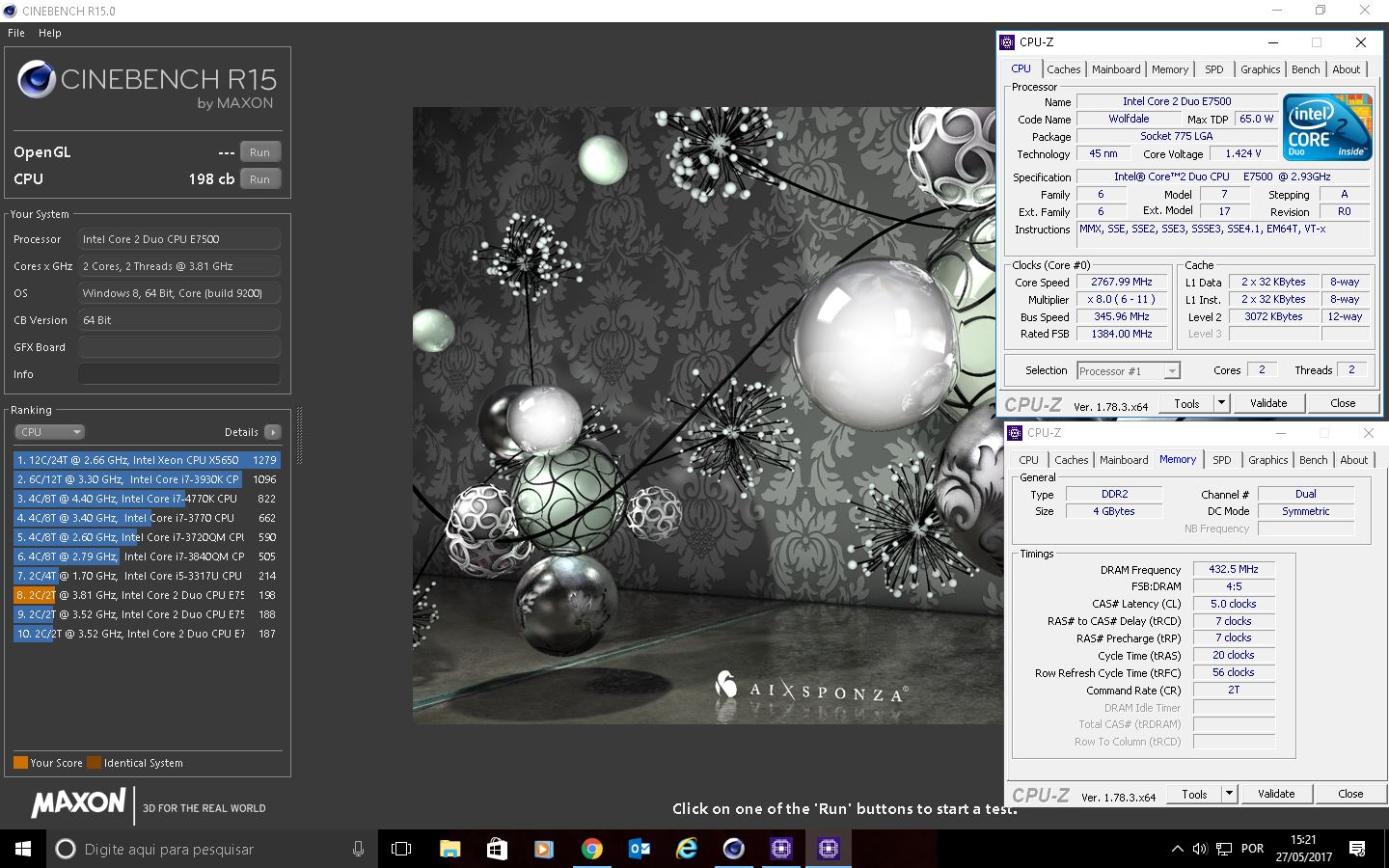Viewport: 1389px width, 868px height.
Task: Click the GFX Board field
Action: click(x=179, y=347)
